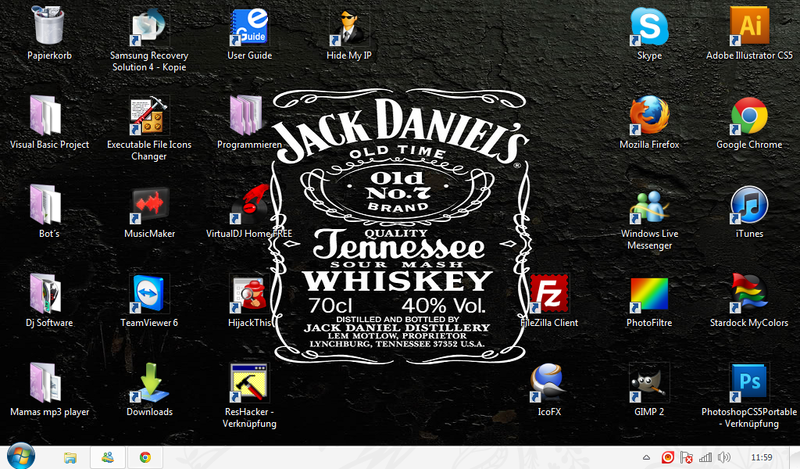This screenshot has height=469, width=800.
Task: Switch to Chrome in the taskbar
Action: pos(145,458)
